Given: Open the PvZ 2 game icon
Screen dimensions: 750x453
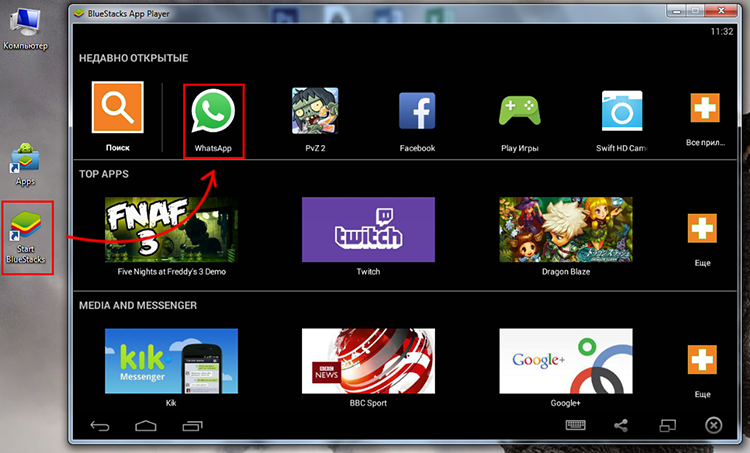Looking at the screenshot, I should click(315, 111).
